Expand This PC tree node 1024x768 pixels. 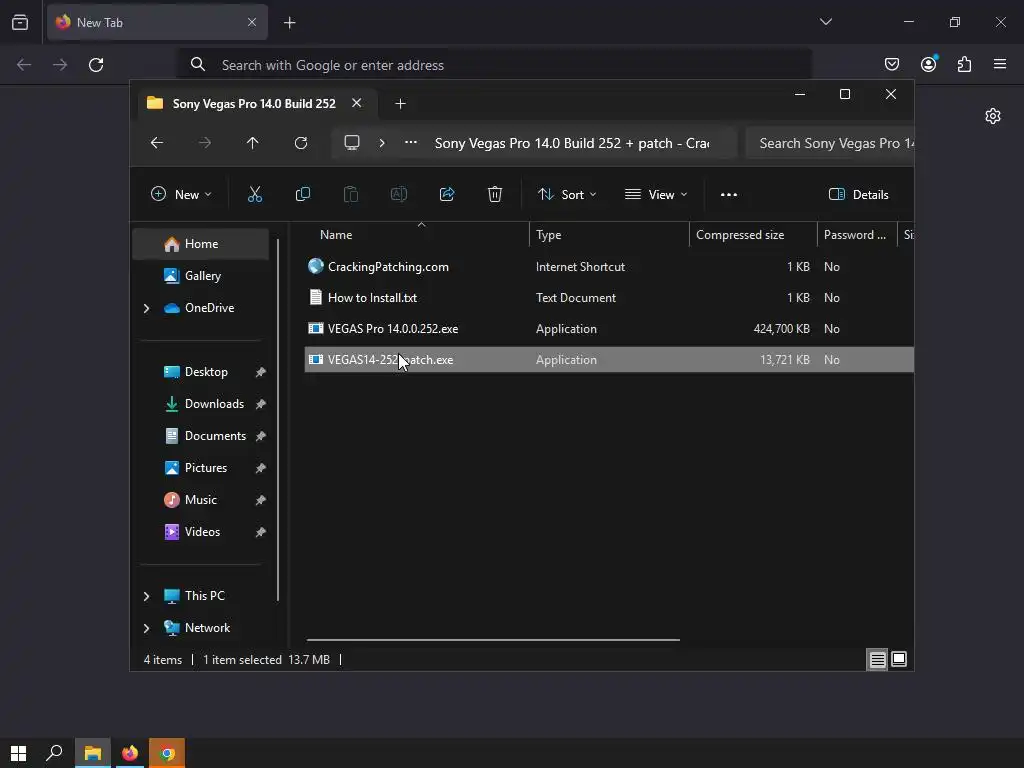pos(146,596)
